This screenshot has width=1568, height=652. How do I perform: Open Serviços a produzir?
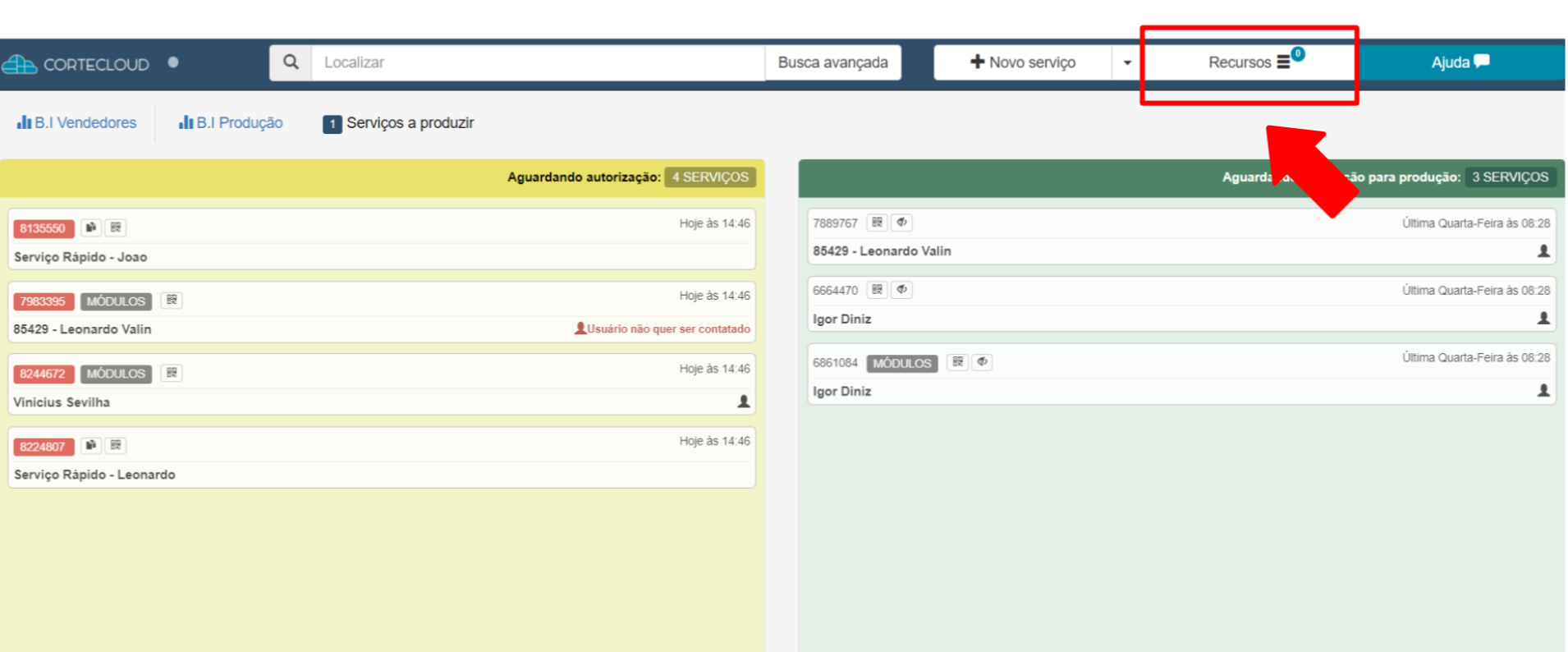[398, 123]
